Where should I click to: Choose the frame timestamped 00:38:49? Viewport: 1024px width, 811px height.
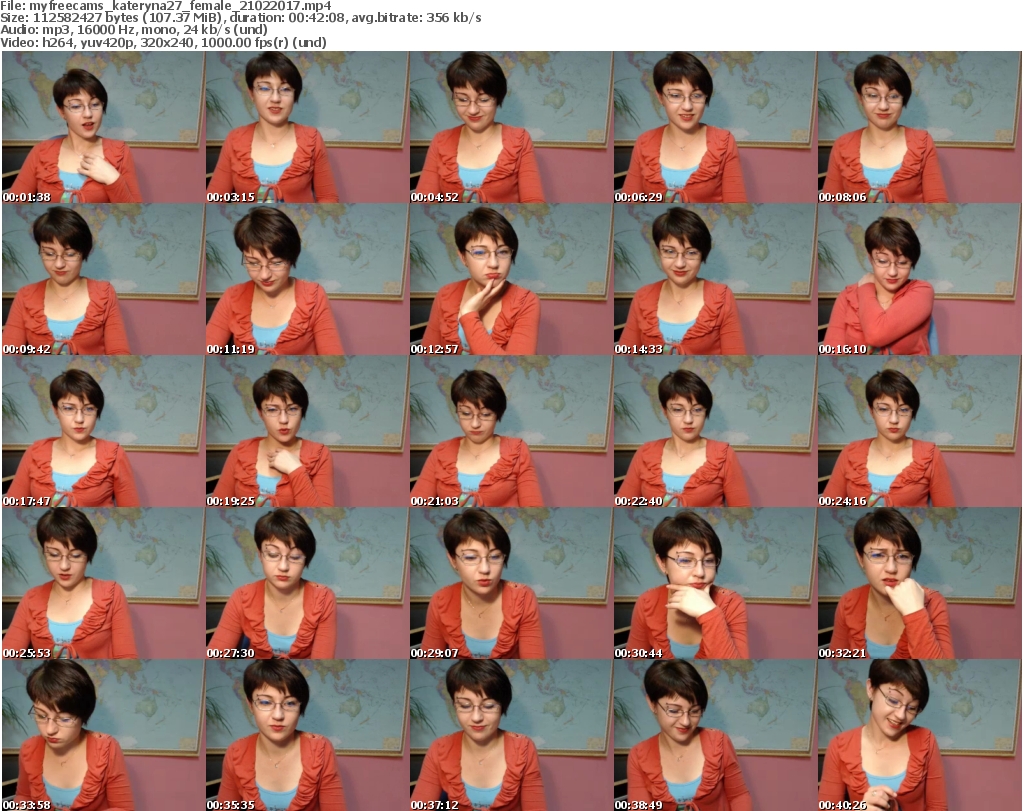pos(715,735)
